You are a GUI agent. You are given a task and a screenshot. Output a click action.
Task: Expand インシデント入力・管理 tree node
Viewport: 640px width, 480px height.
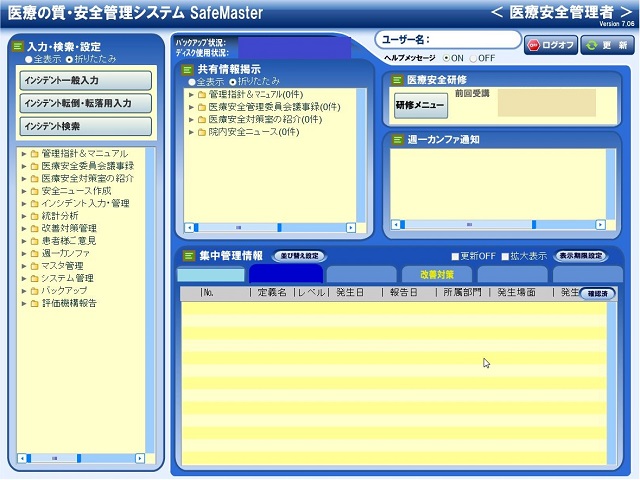pos(24,204)
